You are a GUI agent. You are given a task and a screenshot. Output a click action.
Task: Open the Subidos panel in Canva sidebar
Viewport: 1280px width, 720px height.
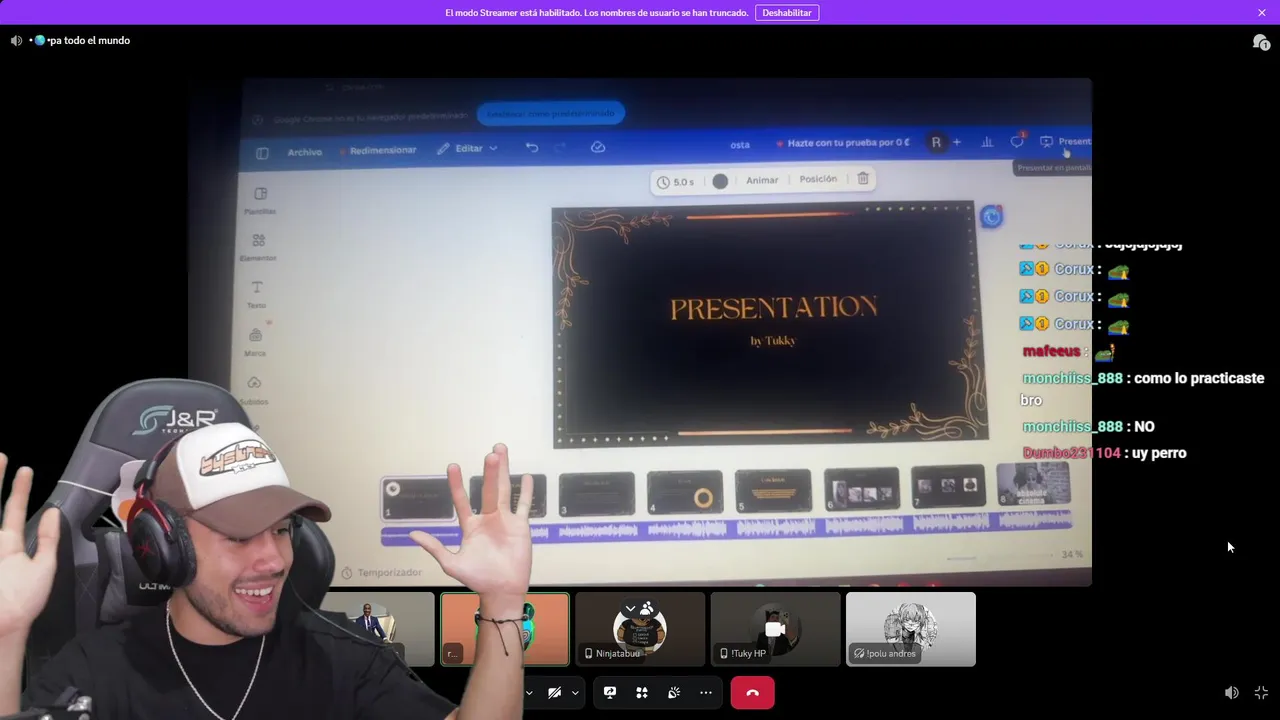pyautogui.click(x=254, y=390)
